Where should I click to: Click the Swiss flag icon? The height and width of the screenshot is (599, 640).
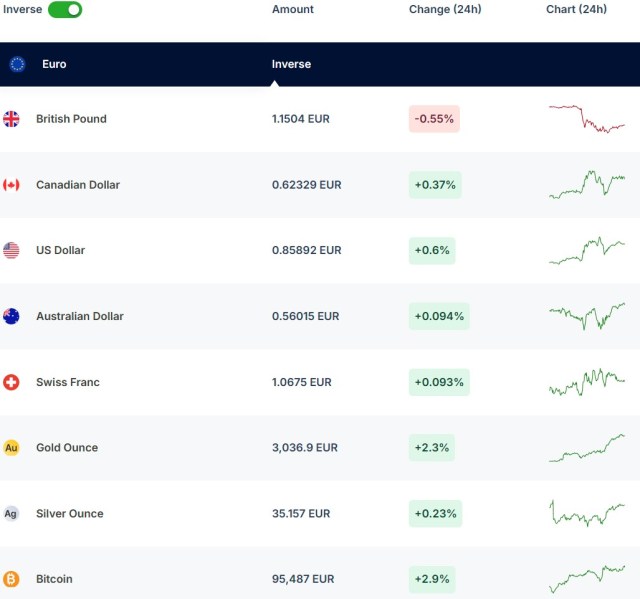click(x=11, y=382)
